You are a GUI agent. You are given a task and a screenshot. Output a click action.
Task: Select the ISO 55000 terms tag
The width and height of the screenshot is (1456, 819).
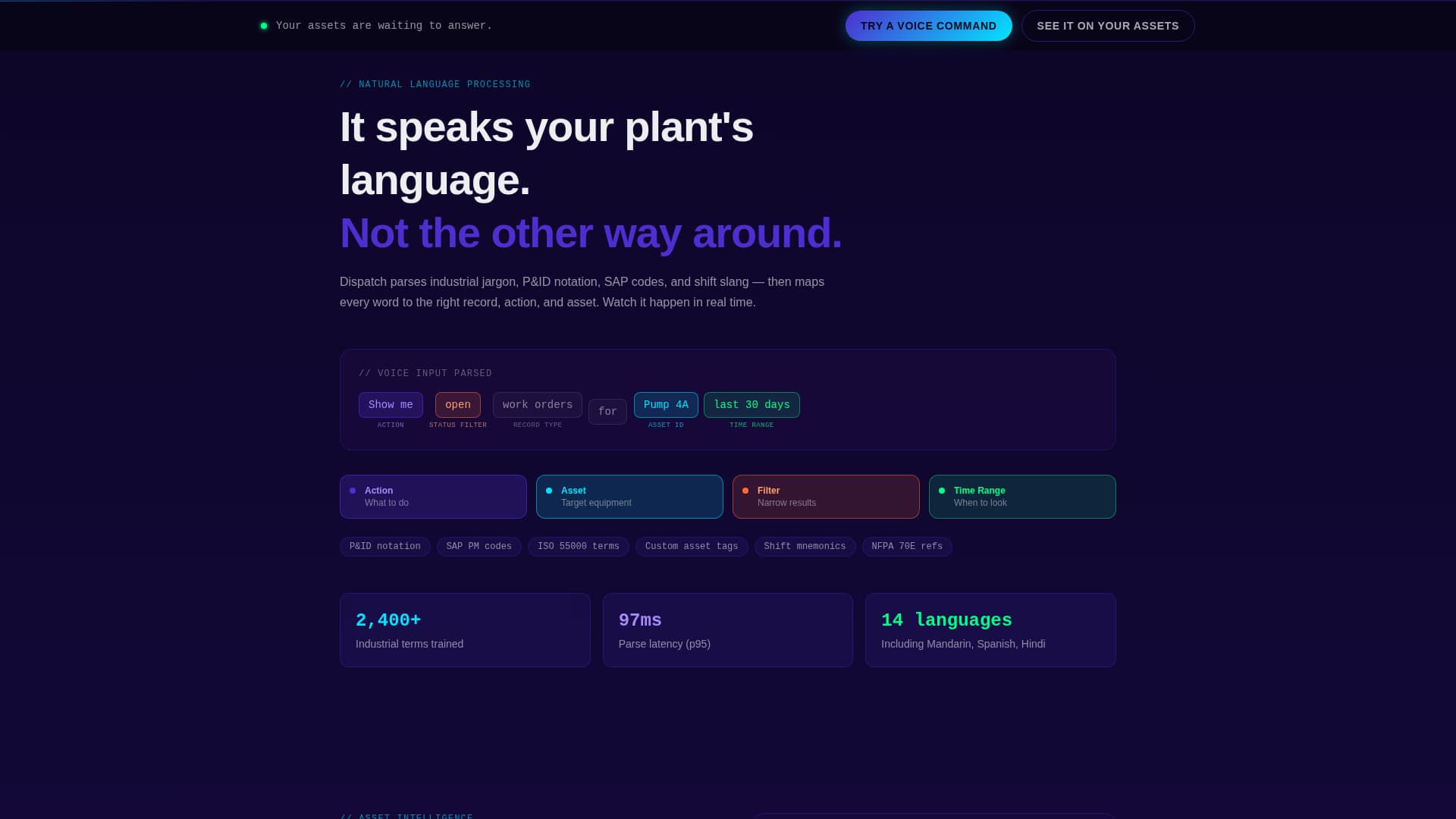coord(579,547)
